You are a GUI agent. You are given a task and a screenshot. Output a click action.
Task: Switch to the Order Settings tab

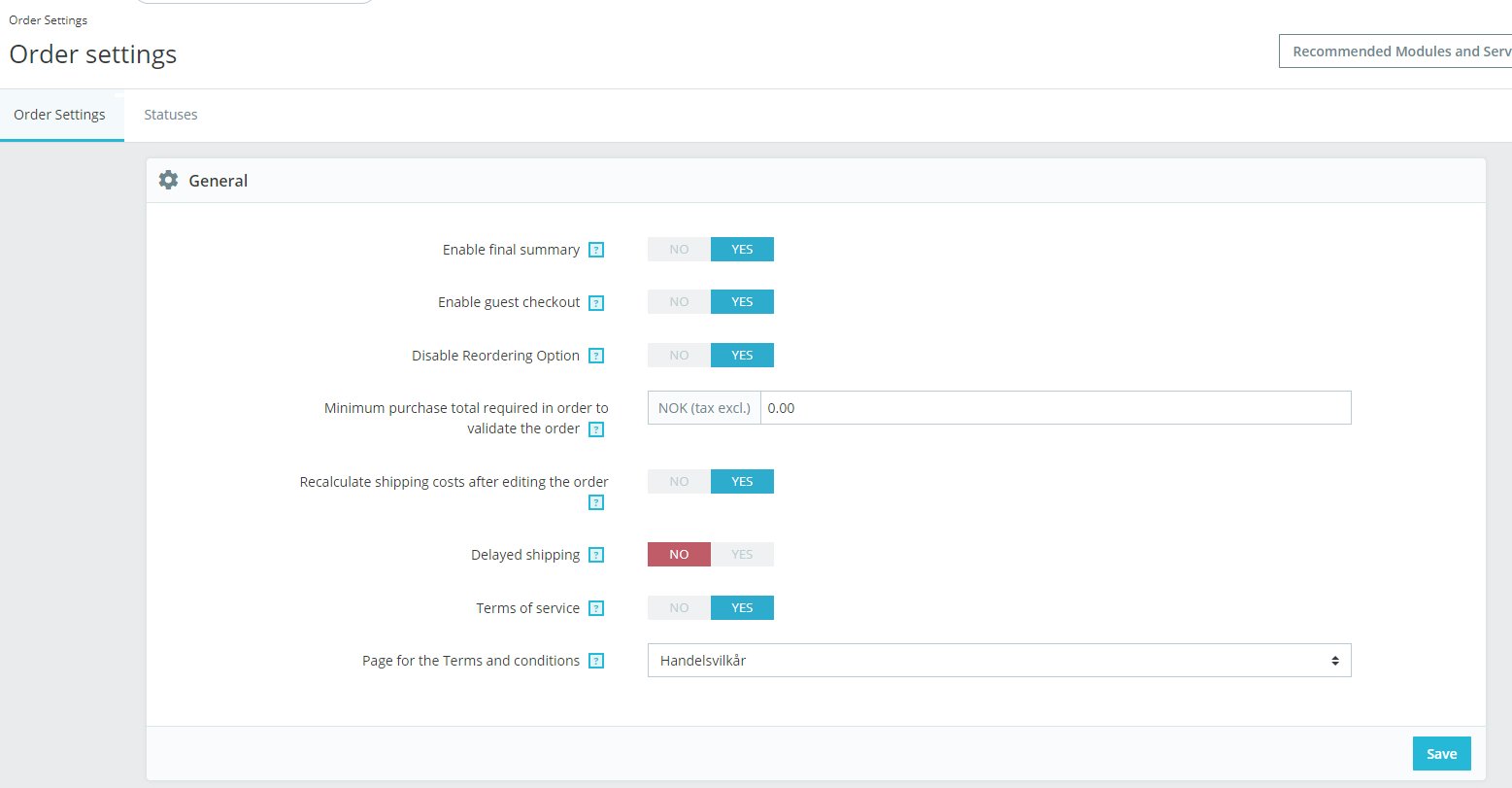[60, 115]
